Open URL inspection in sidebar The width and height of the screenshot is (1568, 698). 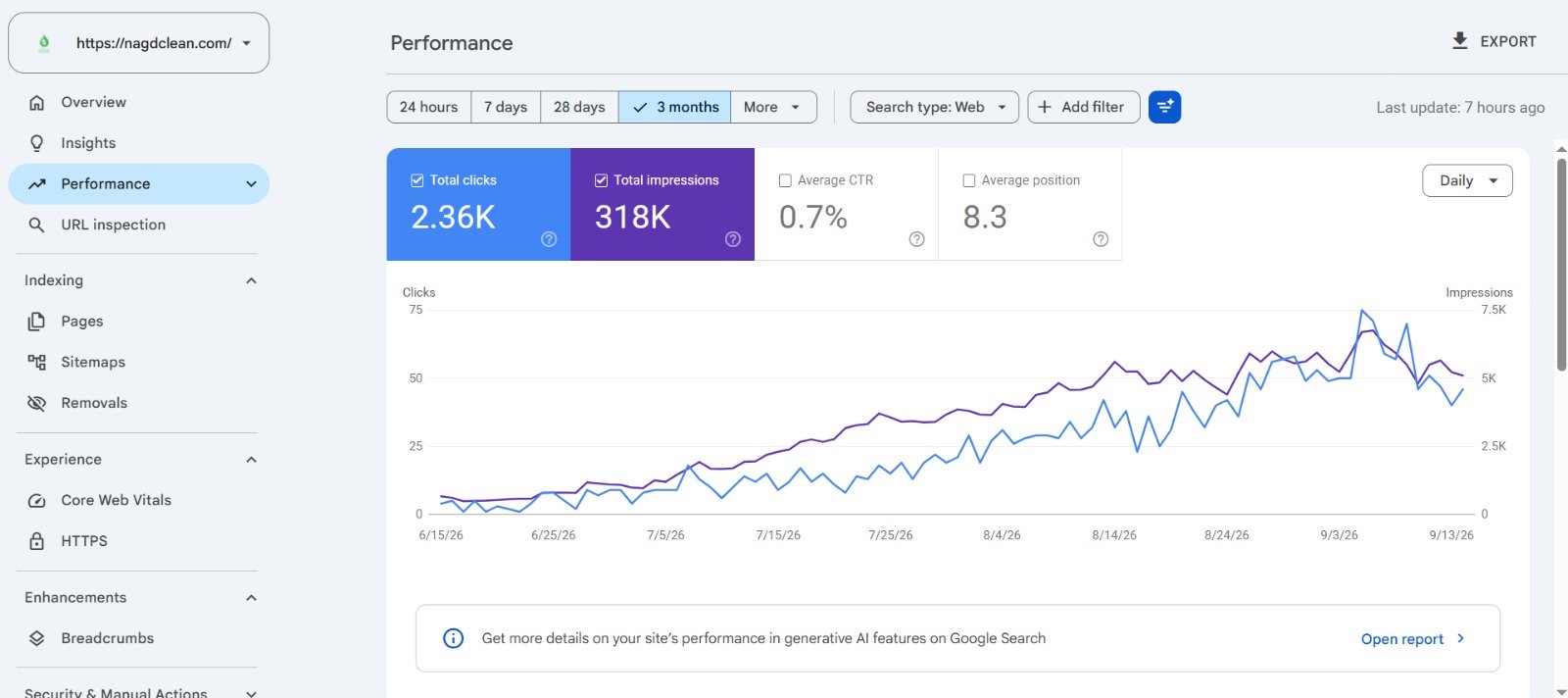coord(138,224)
